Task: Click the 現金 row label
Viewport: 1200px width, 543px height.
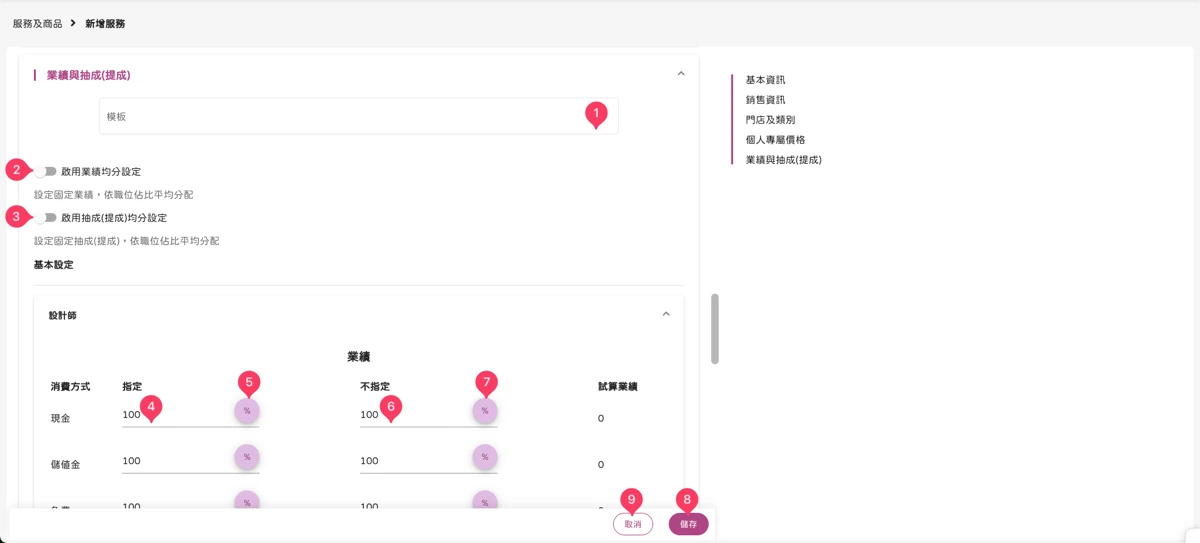Action: (x=61, y=419)
